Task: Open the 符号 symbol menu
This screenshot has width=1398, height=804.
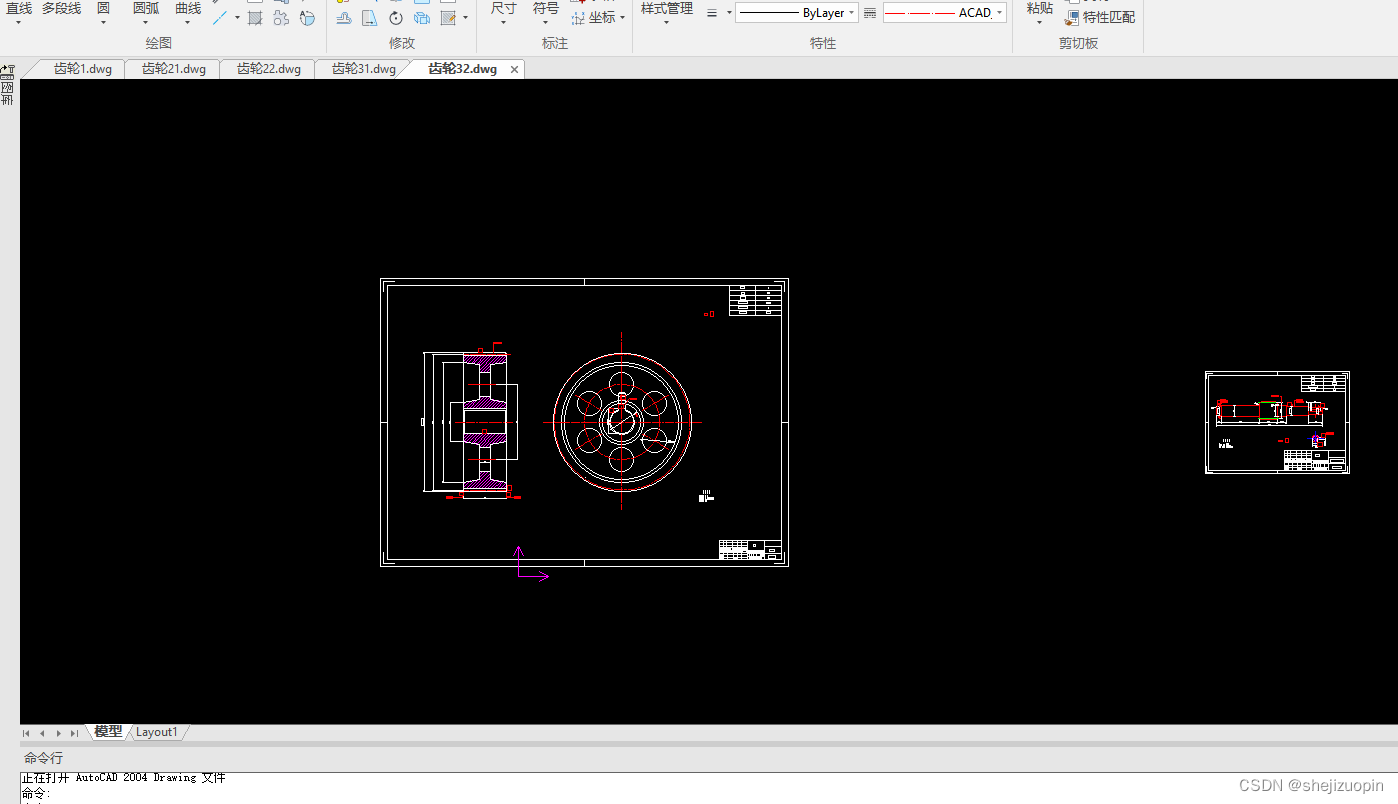Action: (546, 10)
